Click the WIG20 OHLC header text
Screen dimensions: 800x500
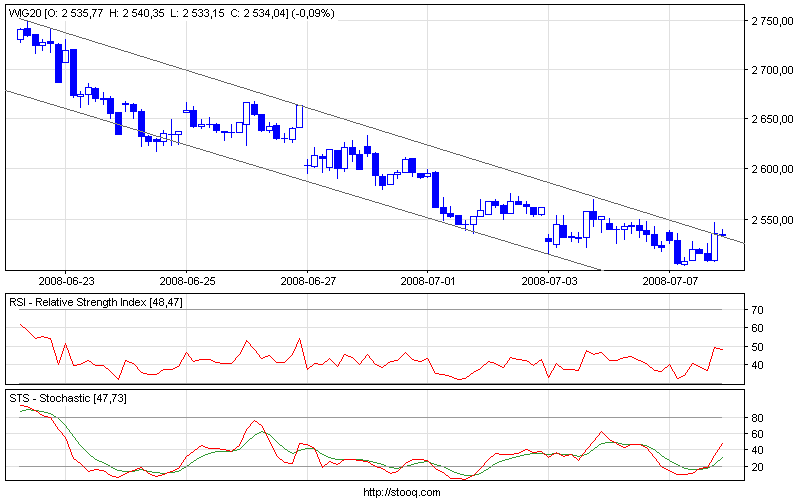click(x=171, y=14)
